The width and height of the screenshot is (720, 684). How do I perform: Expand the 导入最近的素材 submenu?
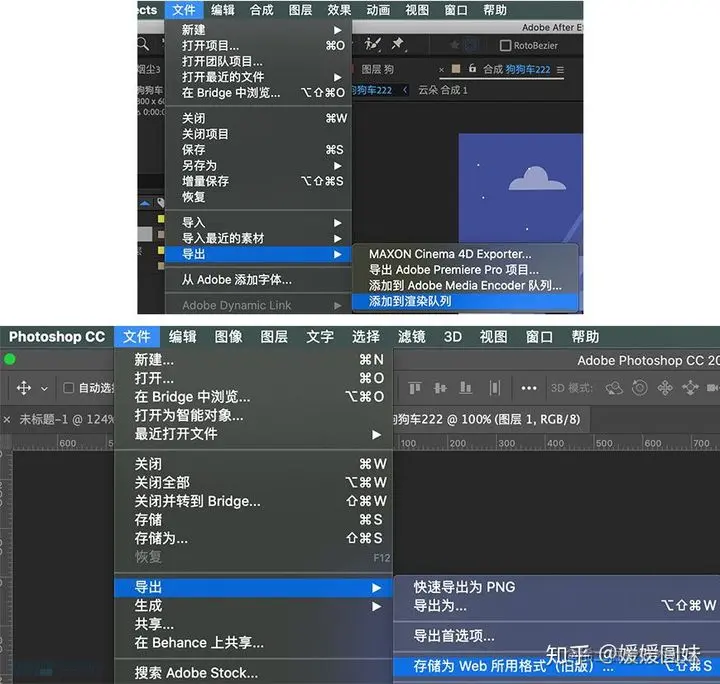point(338,238)
